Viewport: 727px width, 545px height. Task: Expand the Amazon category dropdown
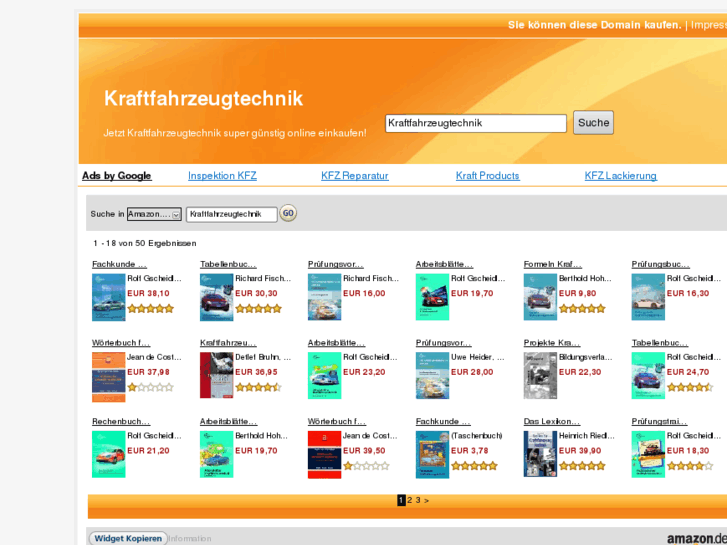point(154,214)
